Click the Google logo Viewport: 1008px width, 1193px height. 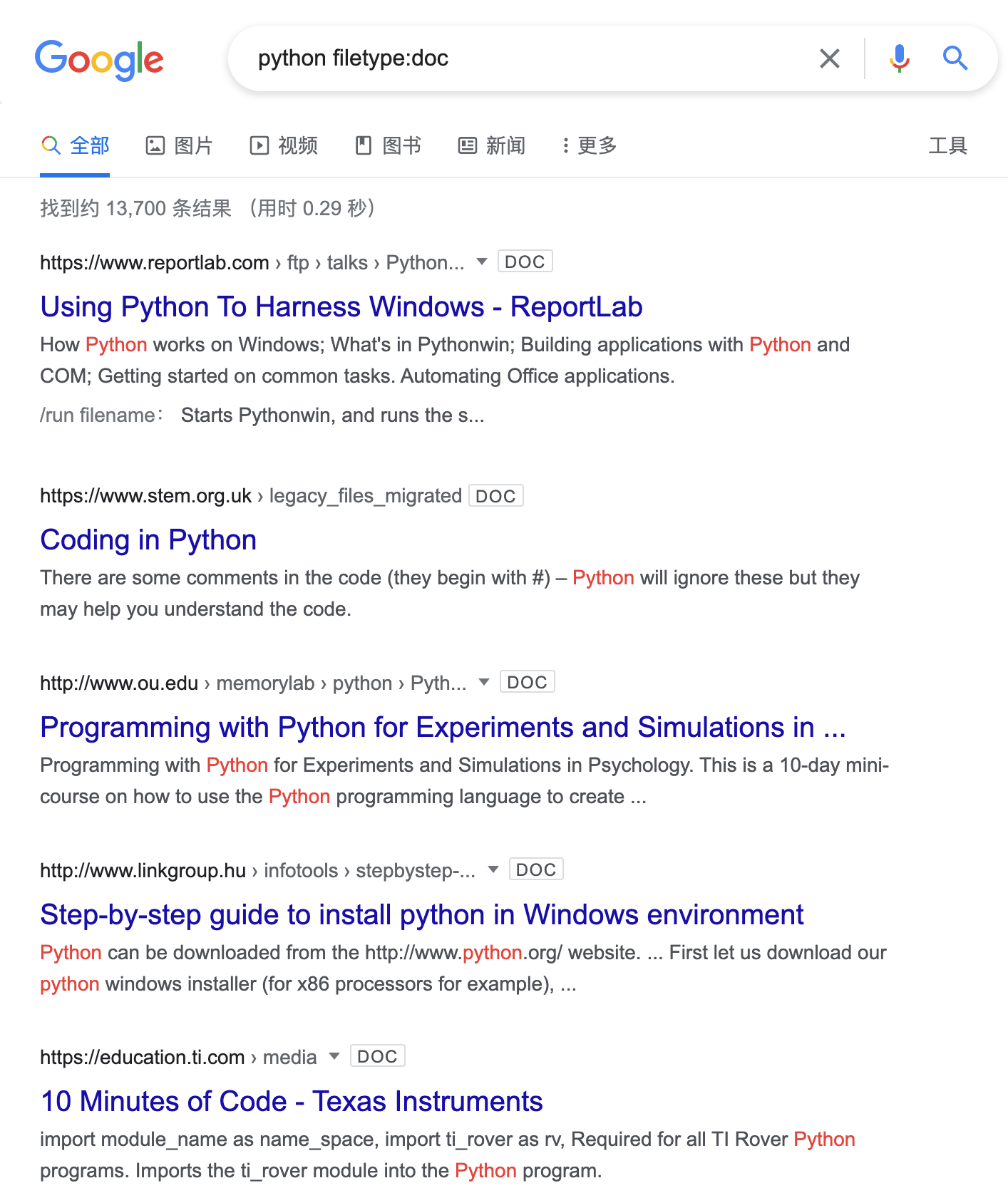(99, 60)
